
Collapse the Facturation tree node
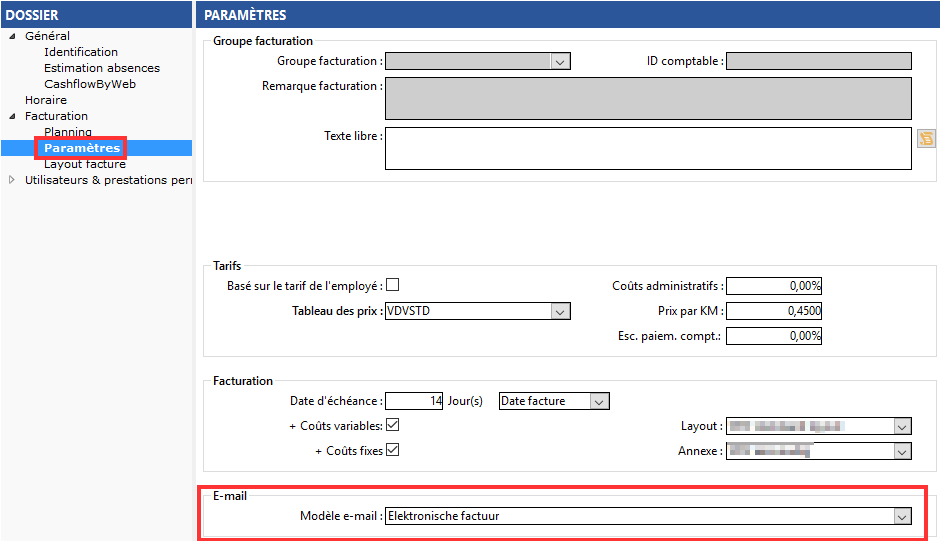pos(12,116)
